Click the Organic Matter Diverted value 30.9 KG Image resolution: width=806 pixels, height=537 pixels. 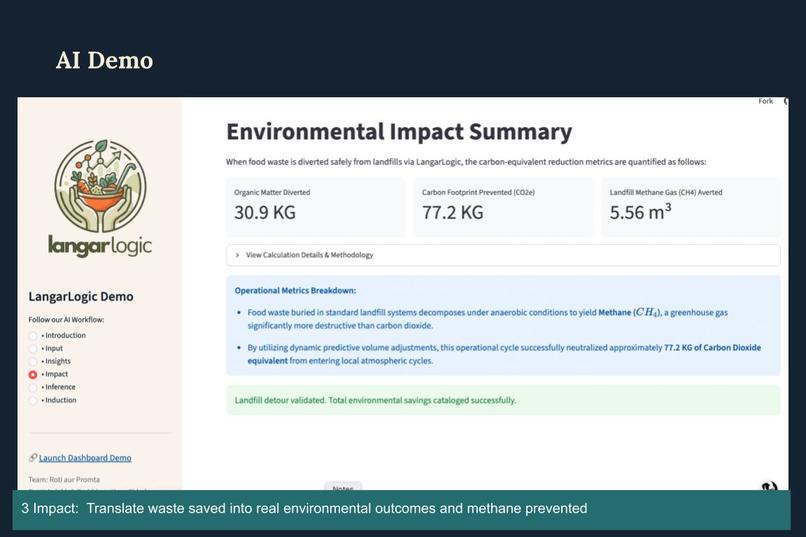pyautogui.click(x=265, y=212)
